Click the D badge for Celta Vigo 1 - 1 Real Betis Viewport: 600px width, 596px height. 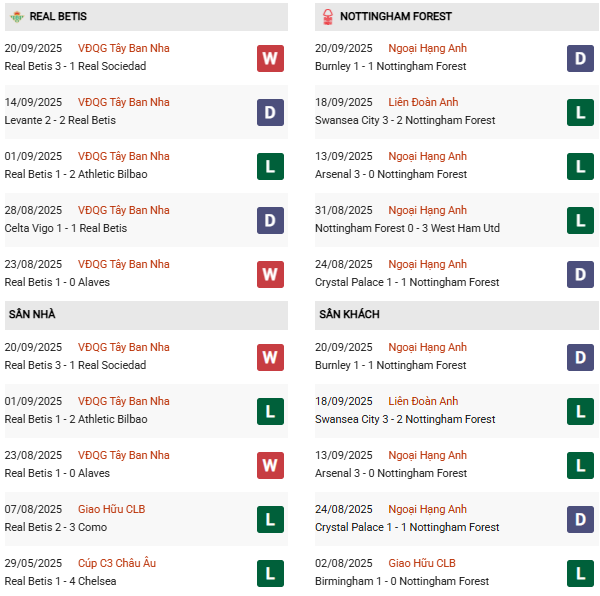270,220
